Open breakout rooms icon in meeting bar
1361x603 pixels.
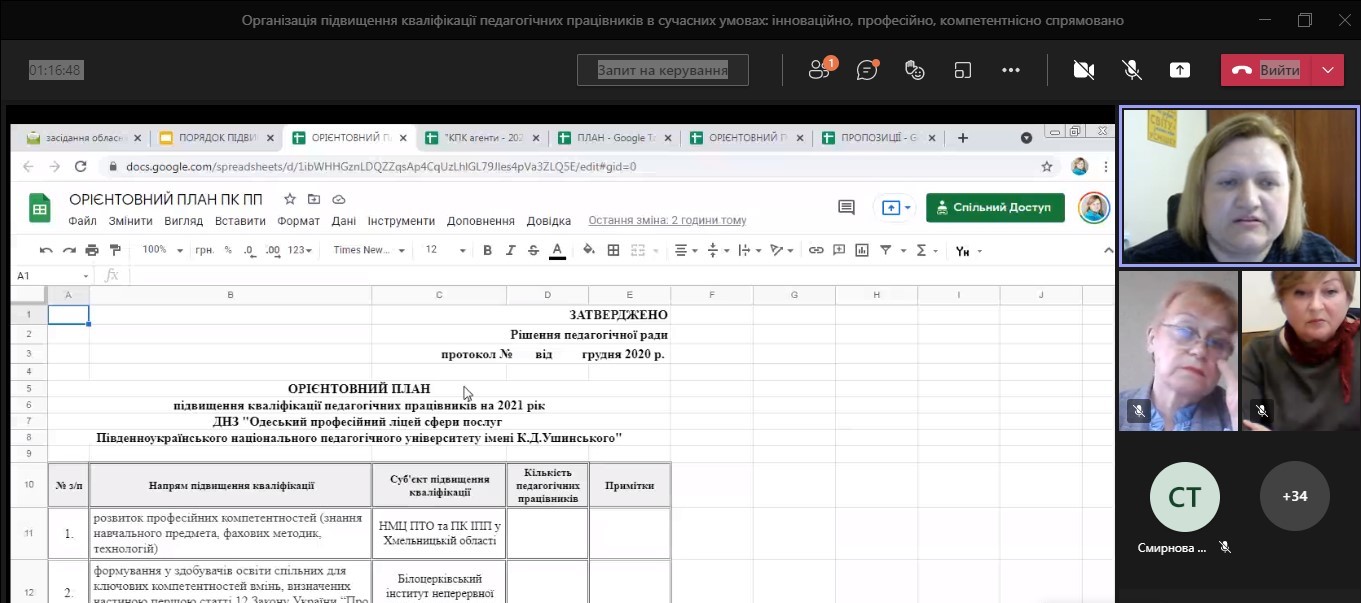tap(963, 70)
